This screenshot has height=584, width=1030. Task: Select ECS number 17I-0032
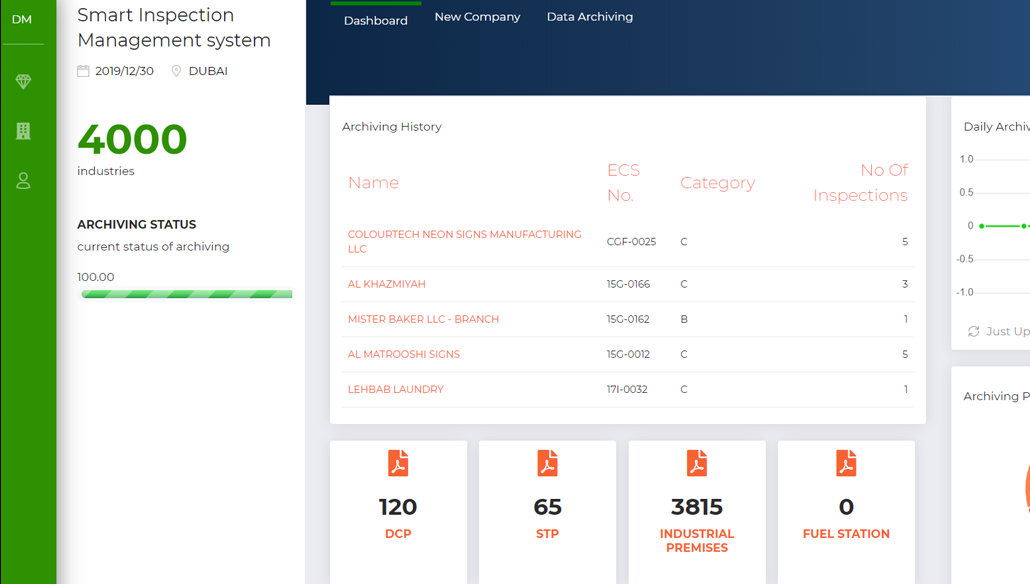627,389
